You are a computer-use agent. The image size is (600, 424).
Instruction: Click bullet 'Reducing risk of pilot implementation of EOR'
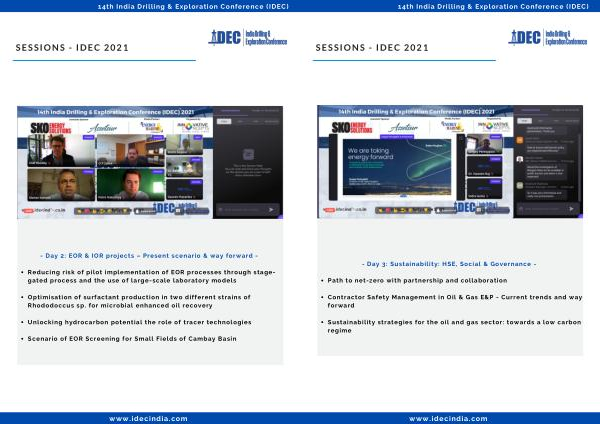(151, 276)
